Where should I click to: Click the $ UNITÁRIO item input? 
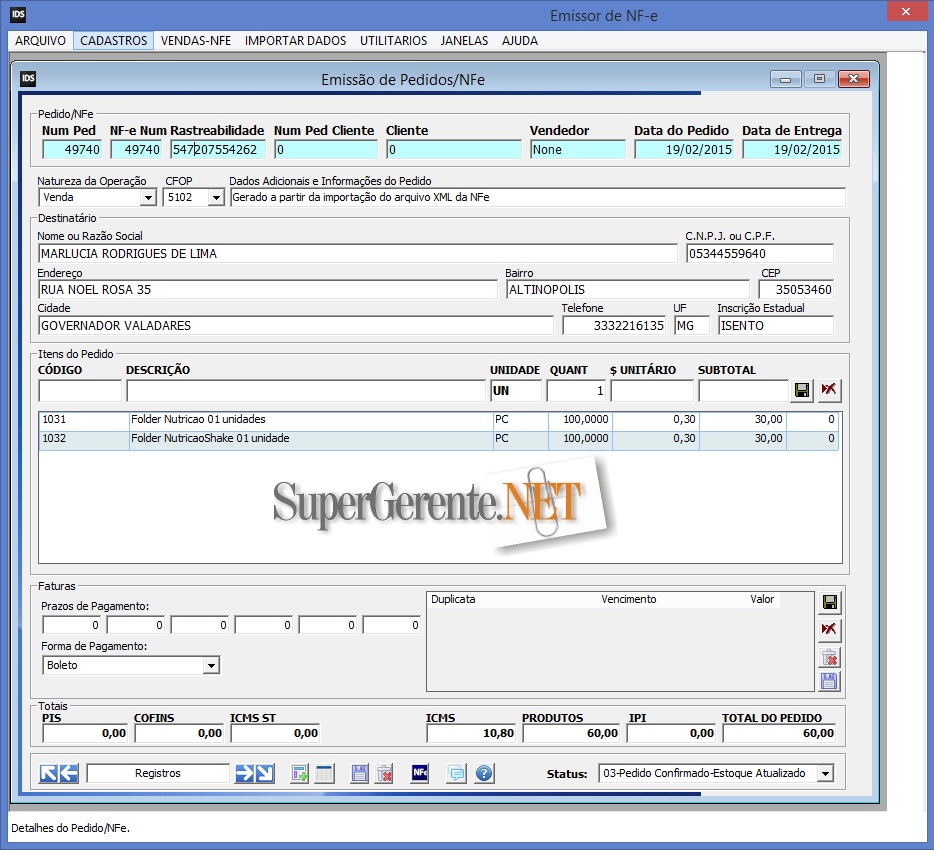click(x=652, y=391)
